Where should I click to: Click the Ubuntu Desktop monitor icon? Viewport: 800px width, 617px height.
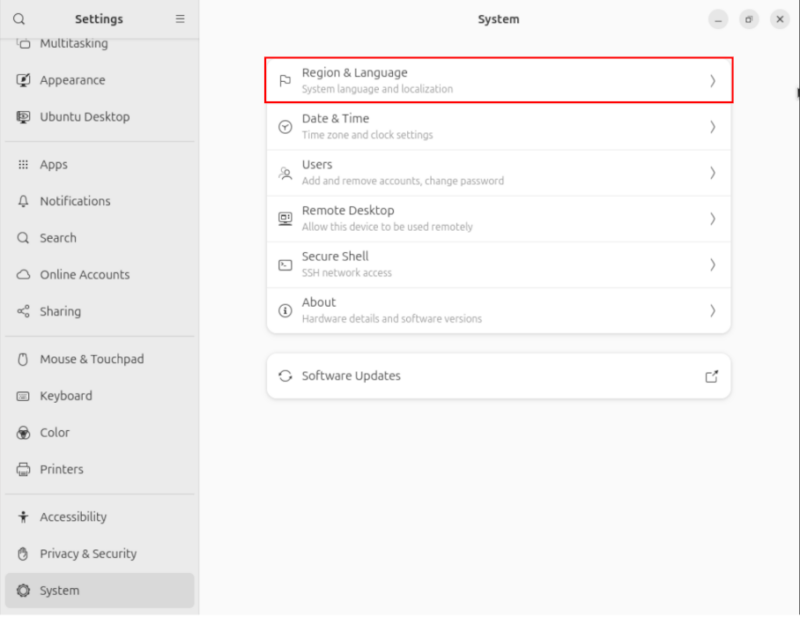pos(25,117)
